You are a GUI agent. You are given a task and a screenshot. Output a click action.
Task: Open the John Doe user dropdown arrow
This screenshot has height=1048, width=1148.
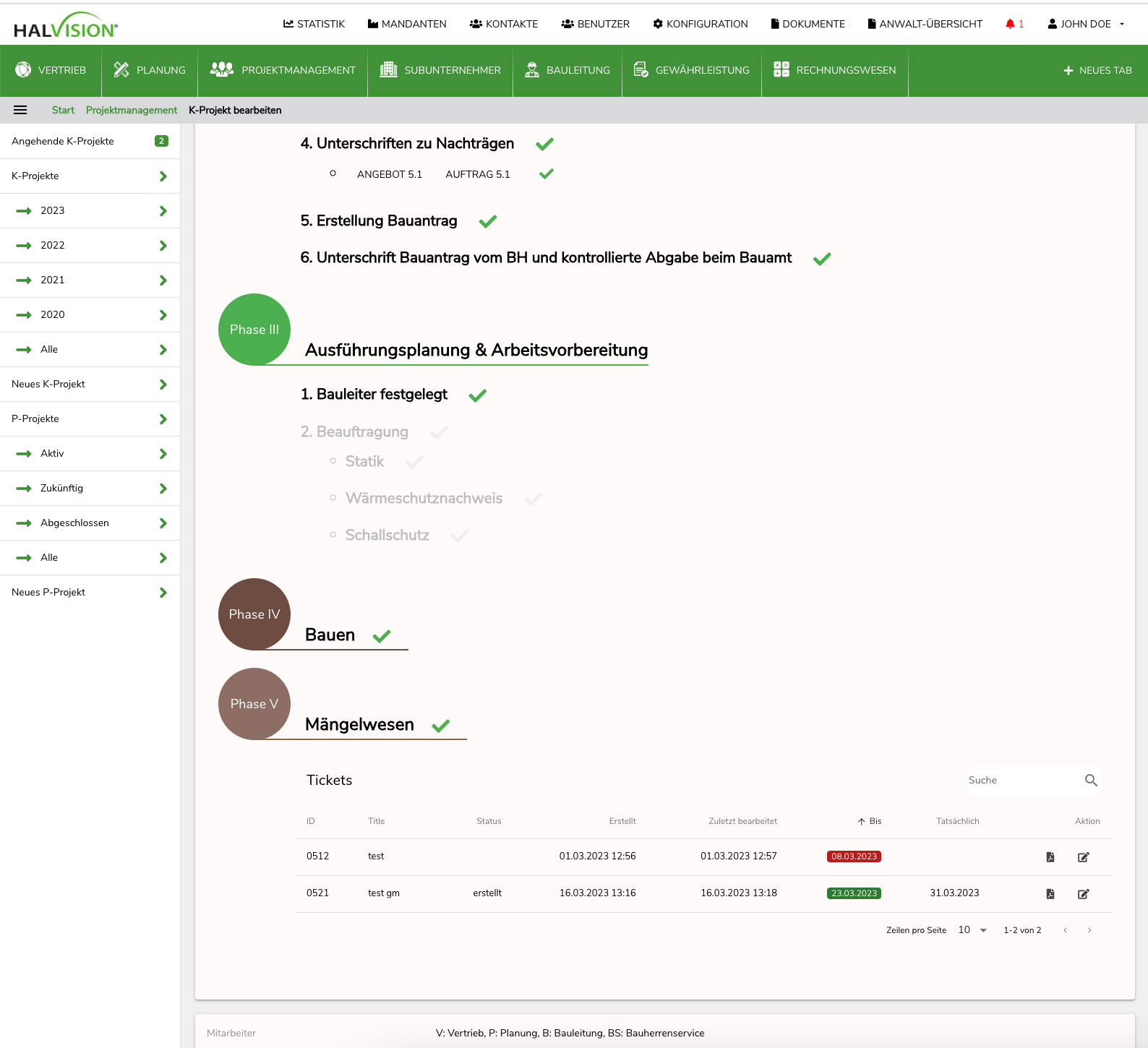(x=1122, y=24)
